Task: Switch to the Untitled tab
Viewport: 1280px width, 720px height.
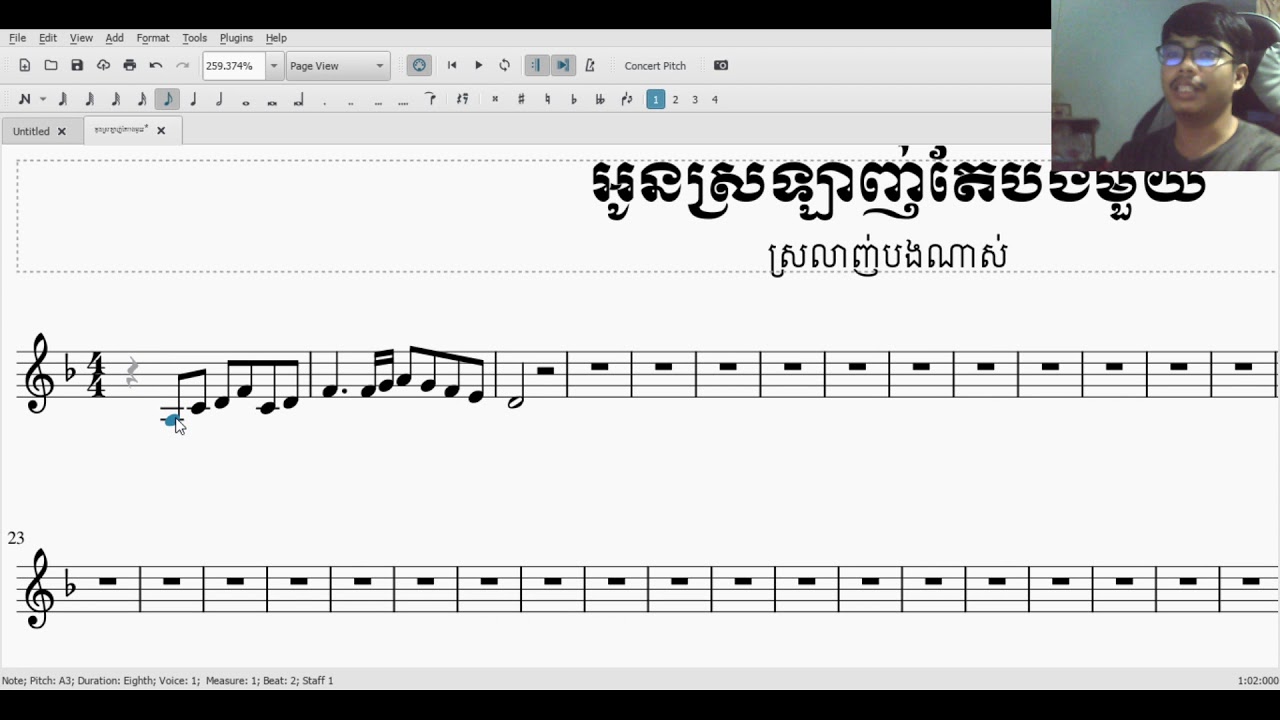Action: tap(31, 131)
